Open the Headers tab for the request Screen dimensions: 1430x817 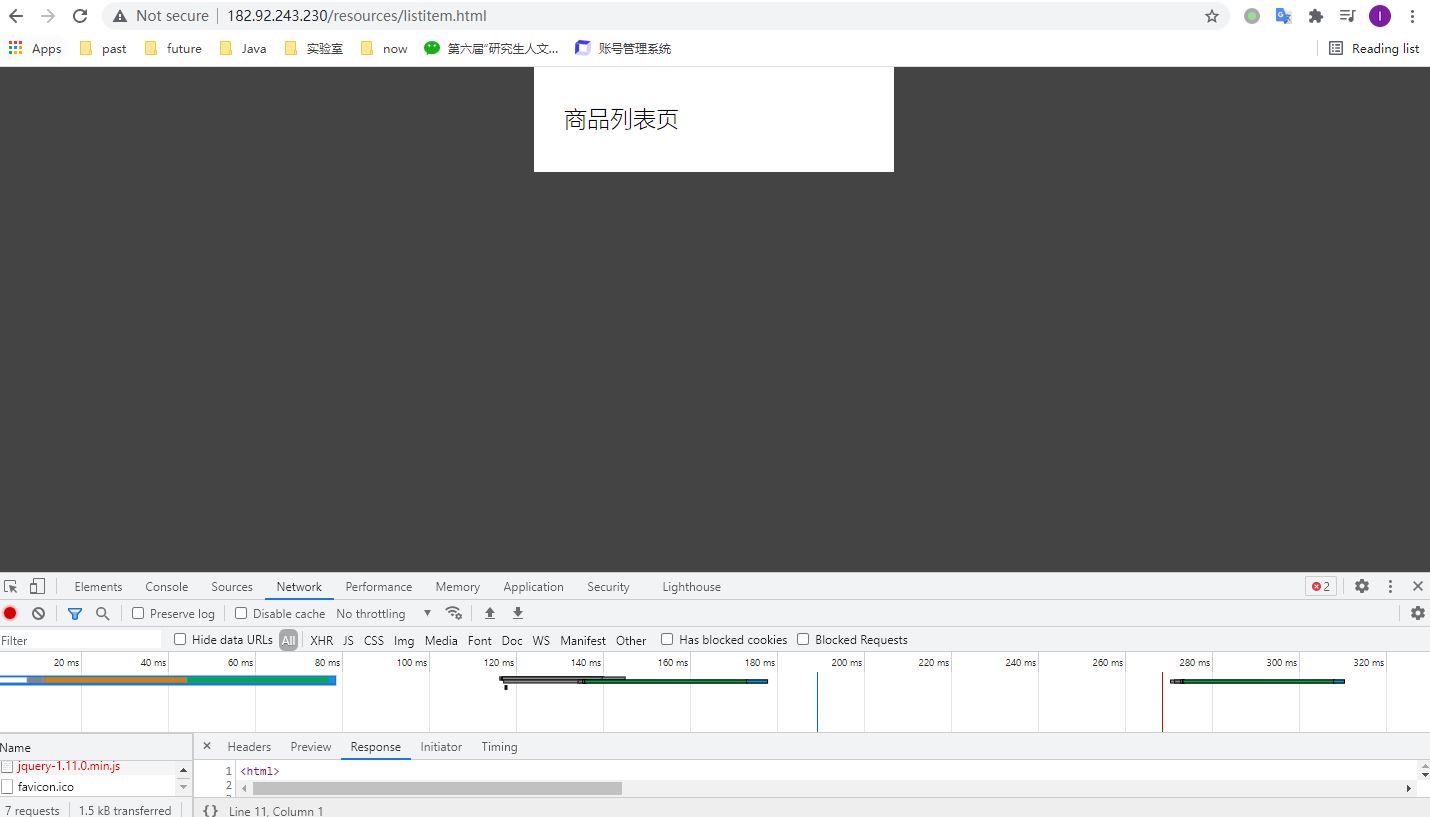(x=248, y=746)
